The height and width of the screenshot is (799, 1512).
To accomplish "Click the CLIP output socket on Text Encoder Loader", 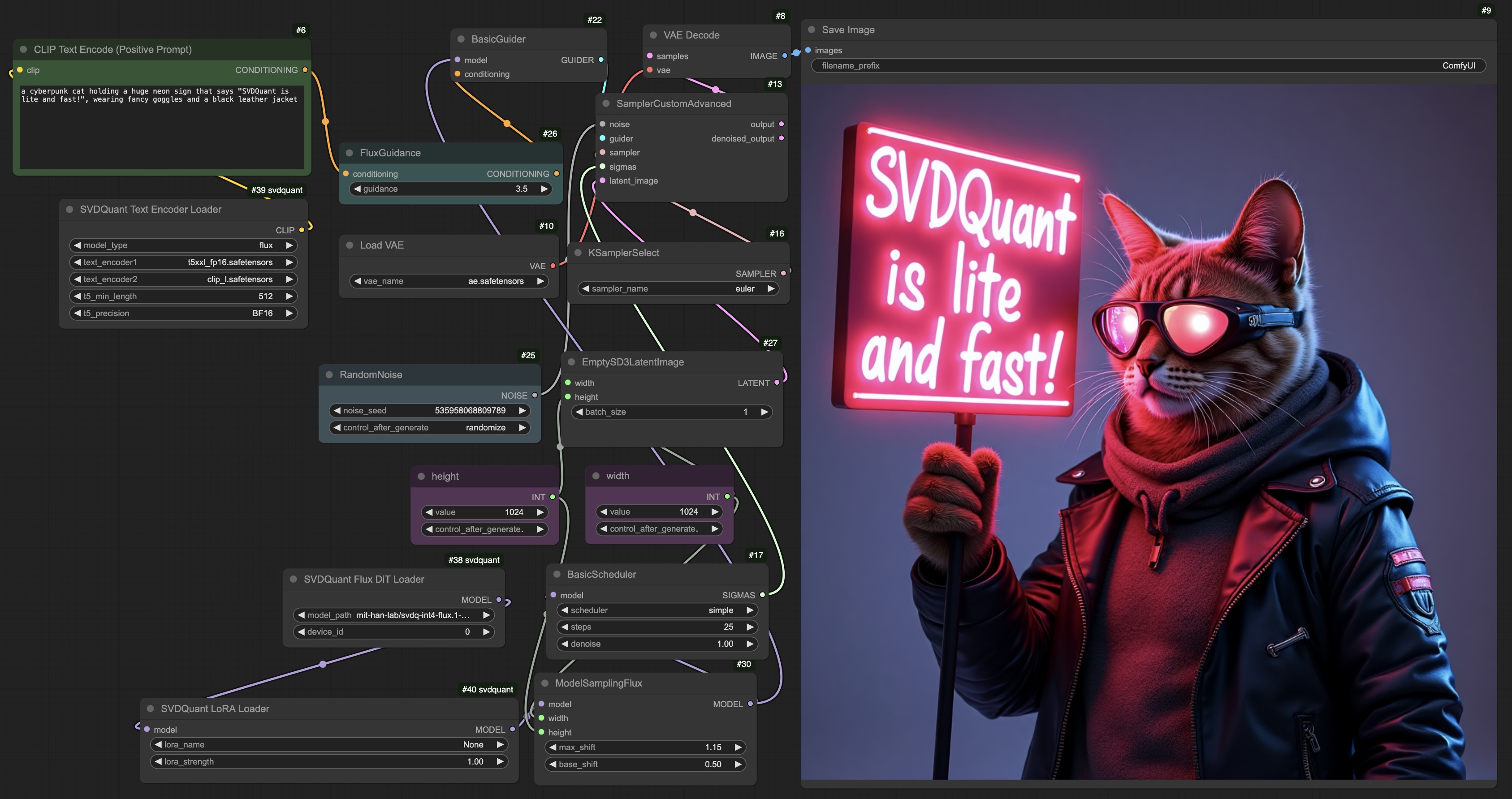I will 302,230.
